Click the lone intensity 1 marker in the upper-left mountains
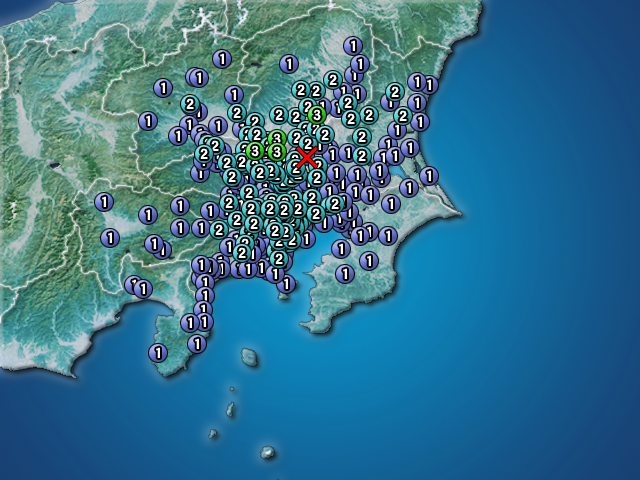 [x=221, y=59]
